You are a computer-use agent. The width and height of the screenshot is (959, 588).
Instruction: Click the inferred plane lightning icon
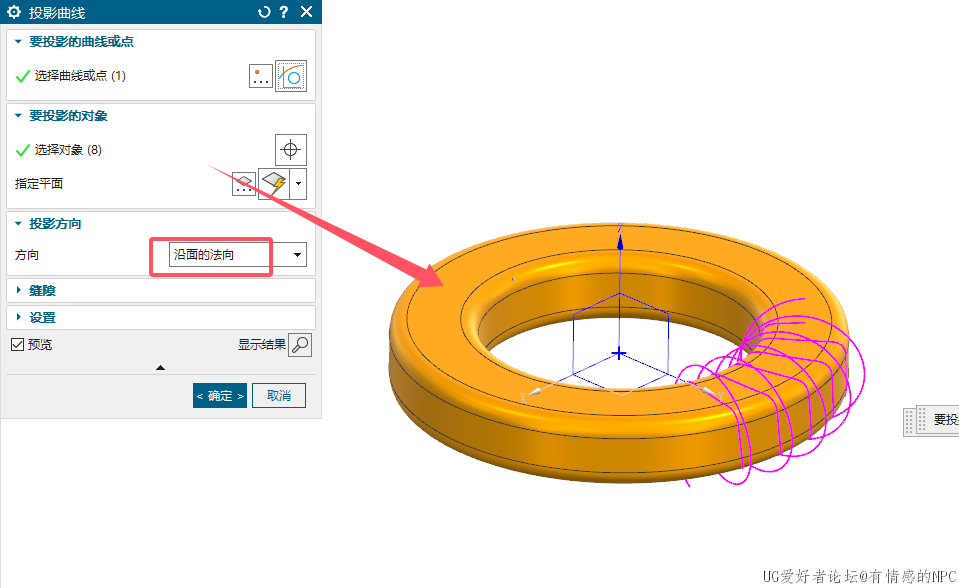pos(274,184)
